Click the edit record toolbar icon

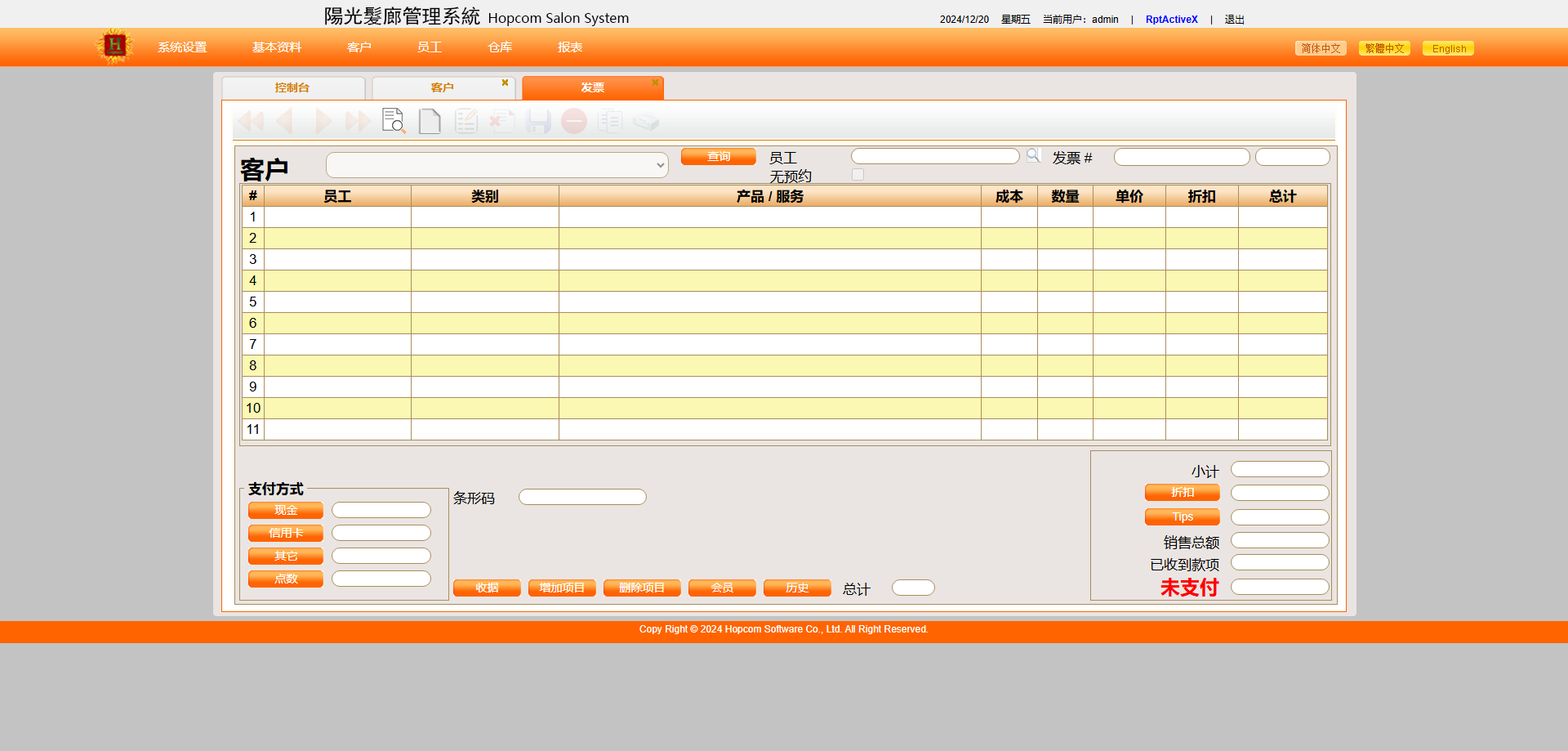click(x=466, y=121)
